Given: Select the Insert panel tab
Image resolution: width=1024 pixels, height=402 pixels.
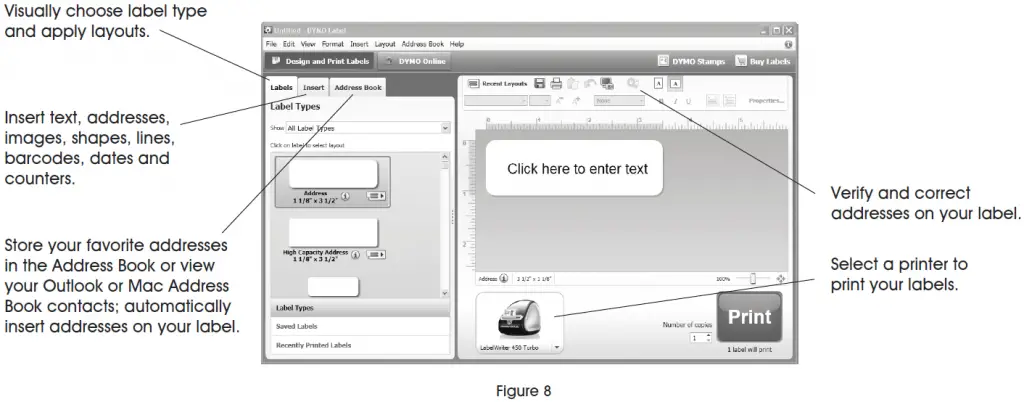Looking at the screenshot, I should click(x=313, y=87).
